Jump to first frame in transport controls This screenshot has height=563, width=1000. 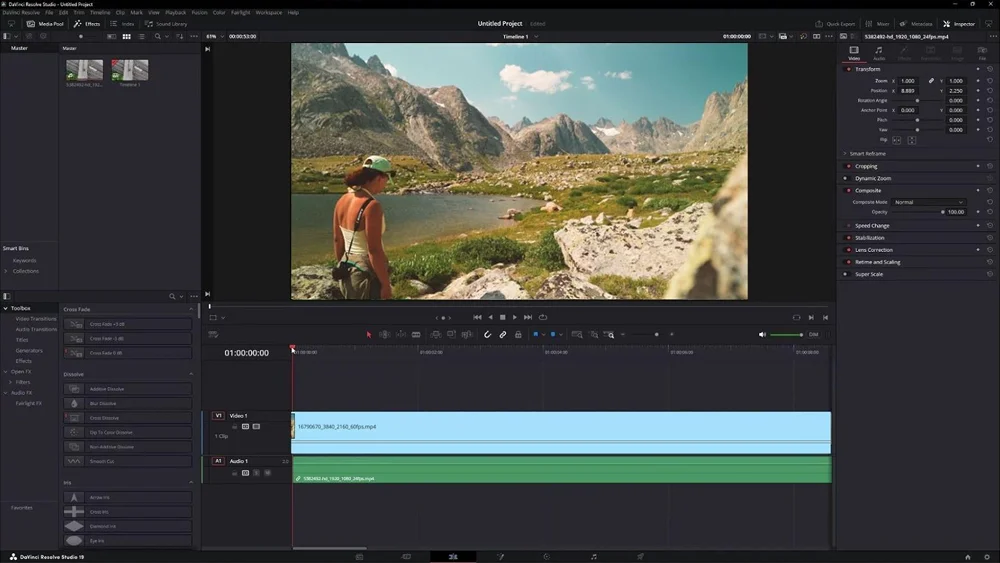(x=477, y=318)
